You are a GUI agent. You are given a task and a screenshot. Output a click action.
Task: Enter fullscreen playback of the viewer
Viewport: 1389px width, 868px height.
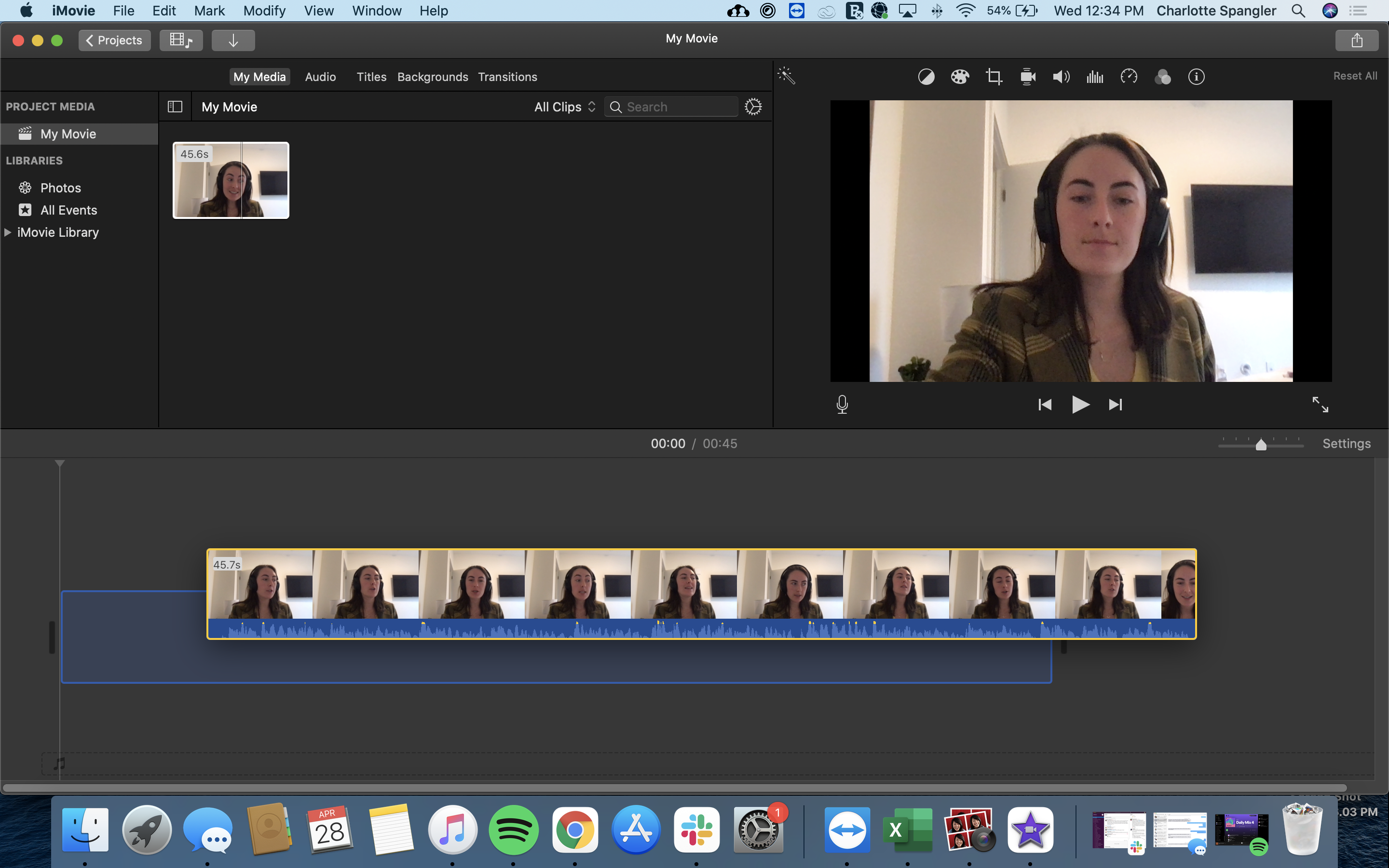(1320, 404)
